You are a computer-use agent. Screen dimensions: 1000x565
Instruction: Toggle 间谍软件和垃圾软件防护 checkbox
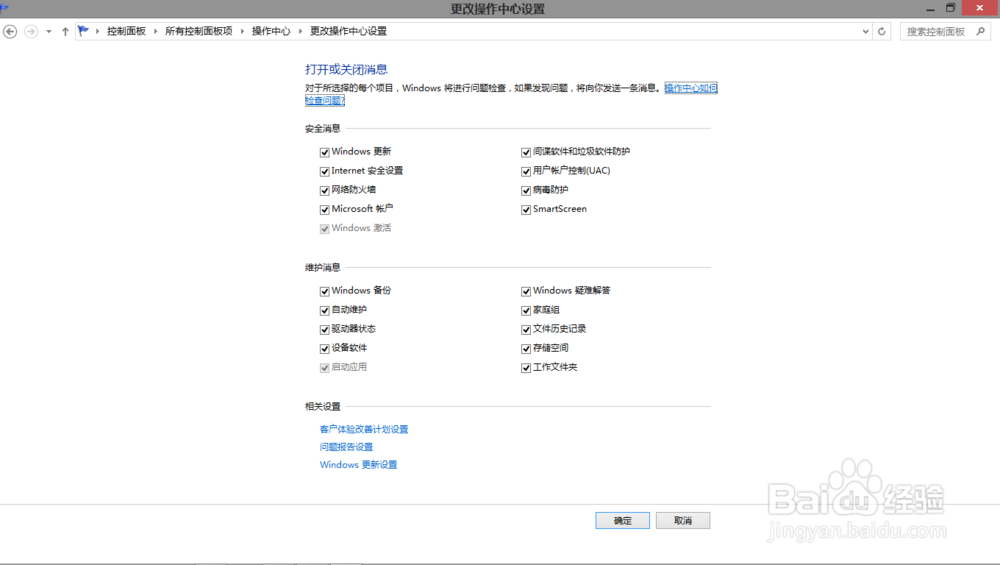(526, 152)
